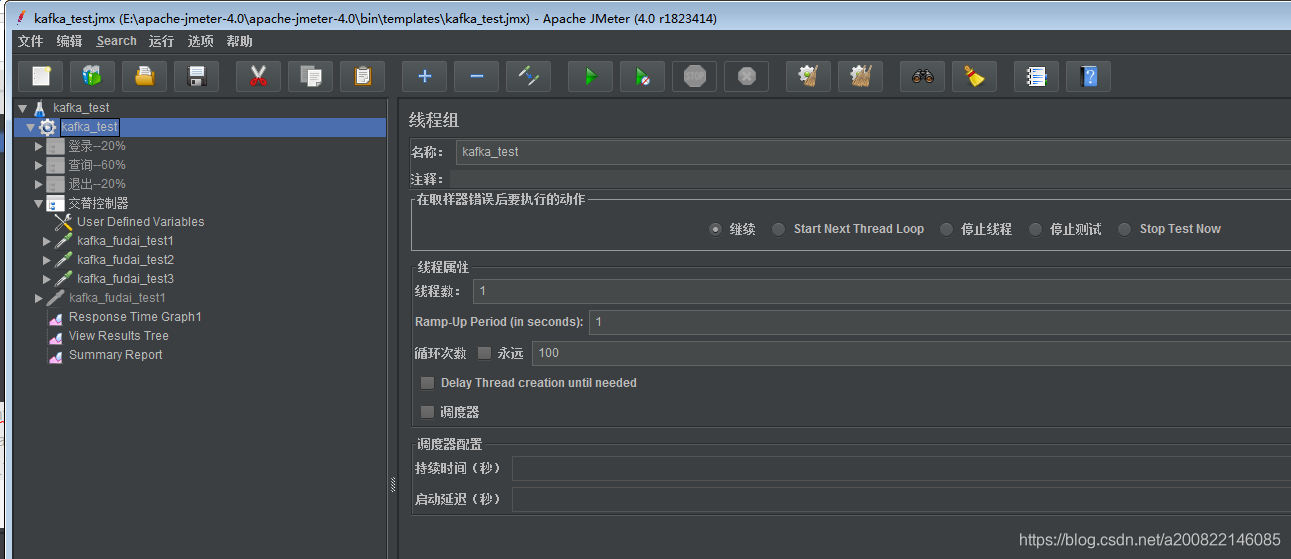Collapse the kafka_test thread group node
The width and height of the screenshot is (1291, 559).
(x=31, y=127)
